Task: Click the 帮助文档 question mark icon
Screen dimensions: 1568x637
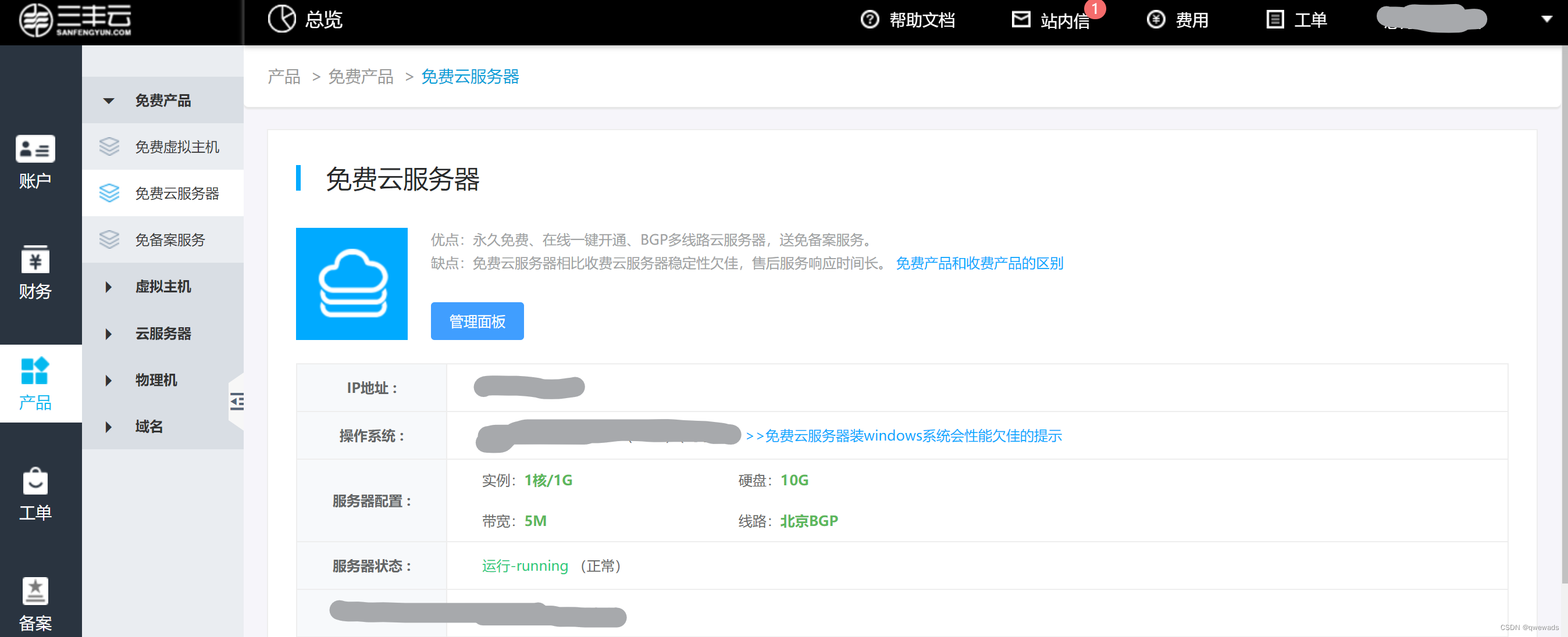Action: (869, 19)
